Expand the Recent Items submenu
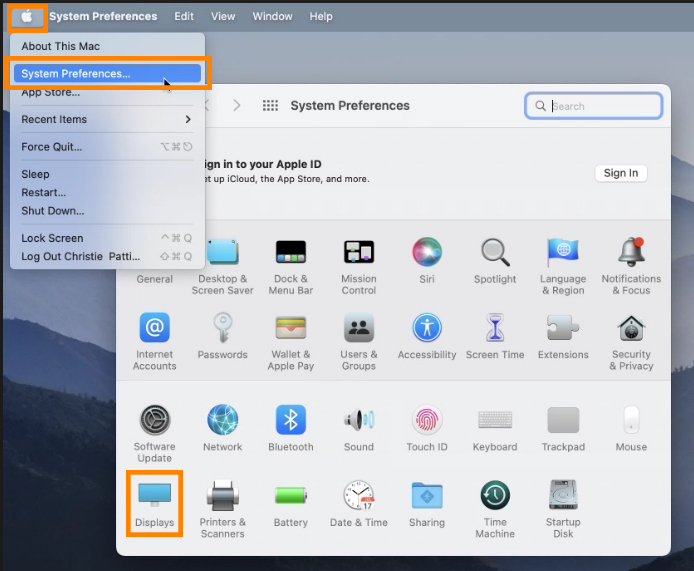 [107, 119]
